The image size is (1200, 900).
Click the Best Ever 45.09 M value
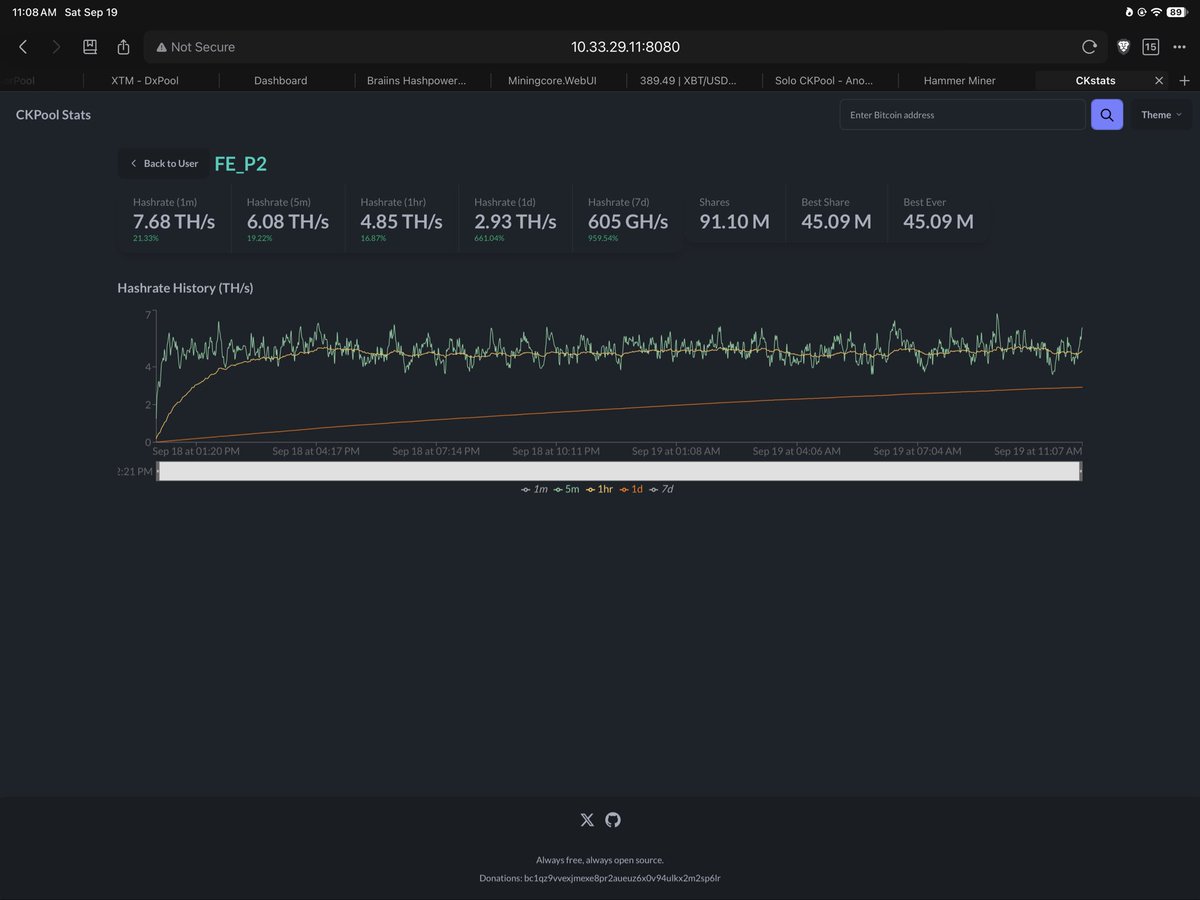pos(939,222)
